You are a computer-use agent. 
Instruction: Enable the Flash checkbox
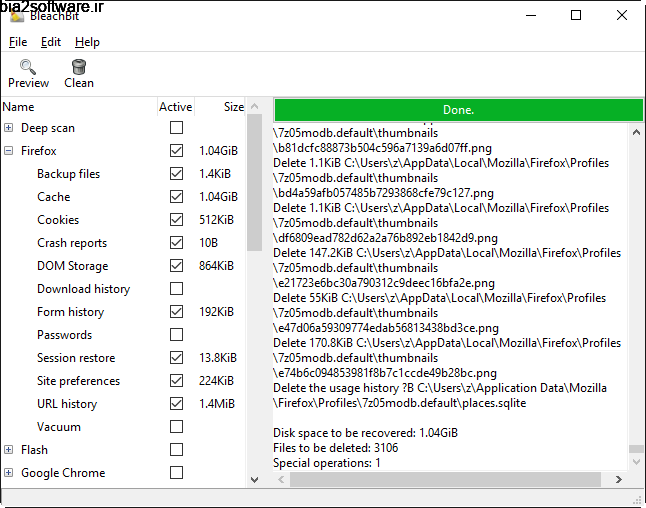click(x=176, y=449)
